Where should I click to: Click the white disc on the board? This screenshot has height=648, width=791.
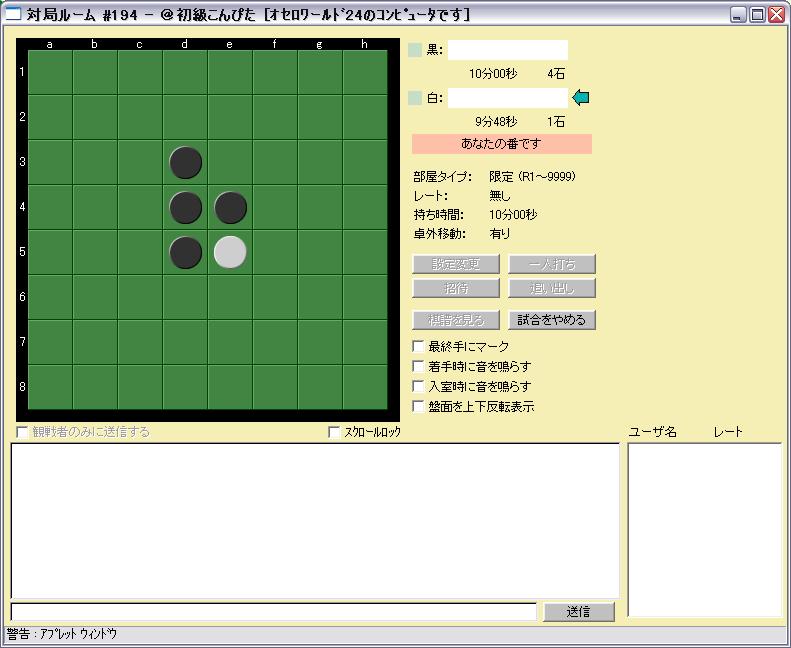[230, 253]
